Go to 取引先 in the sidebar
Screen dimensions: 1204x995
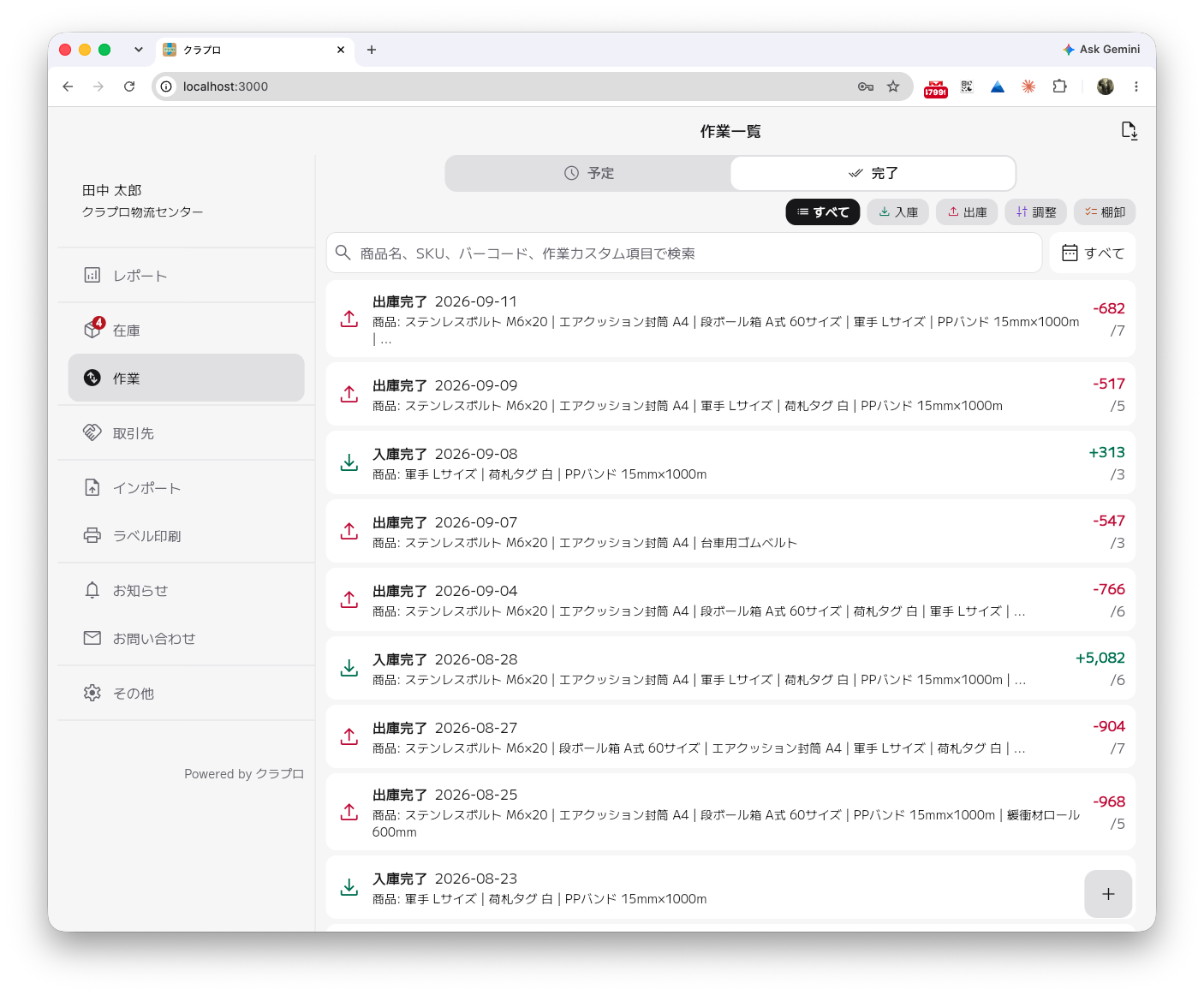(x=186, y=433)
